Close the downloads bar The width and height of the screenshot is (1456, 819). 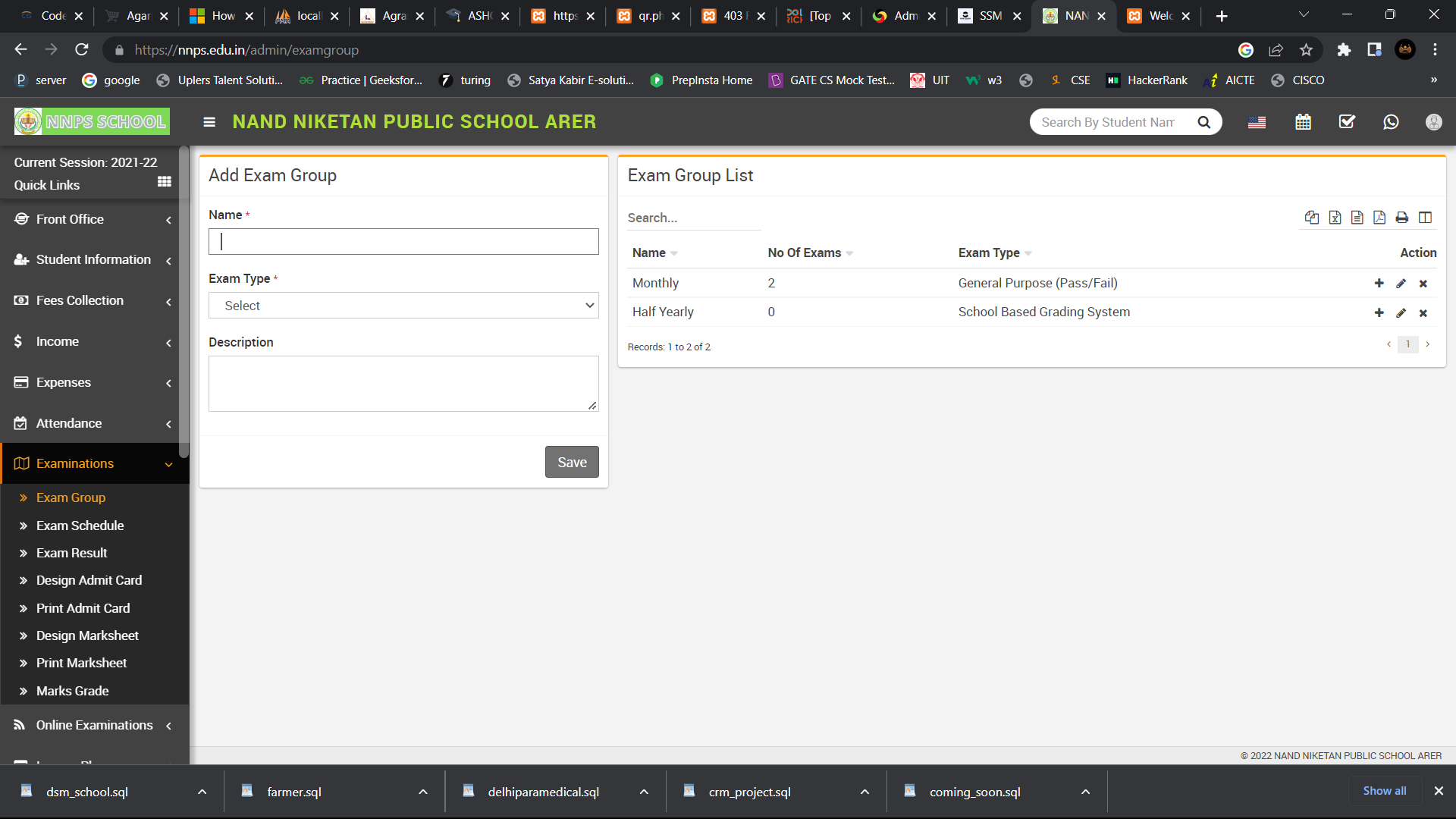point(1439,791)
